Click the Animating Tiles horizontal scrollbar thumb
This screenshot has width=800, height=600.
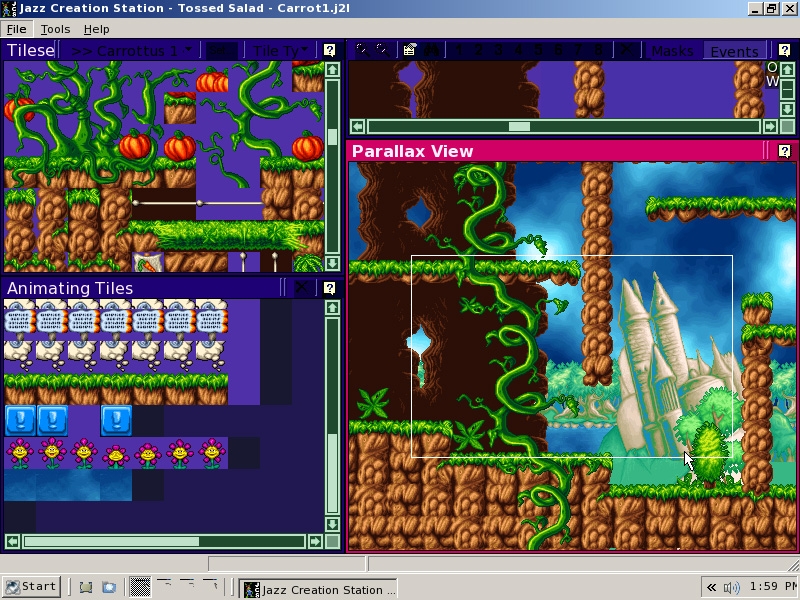112,541
